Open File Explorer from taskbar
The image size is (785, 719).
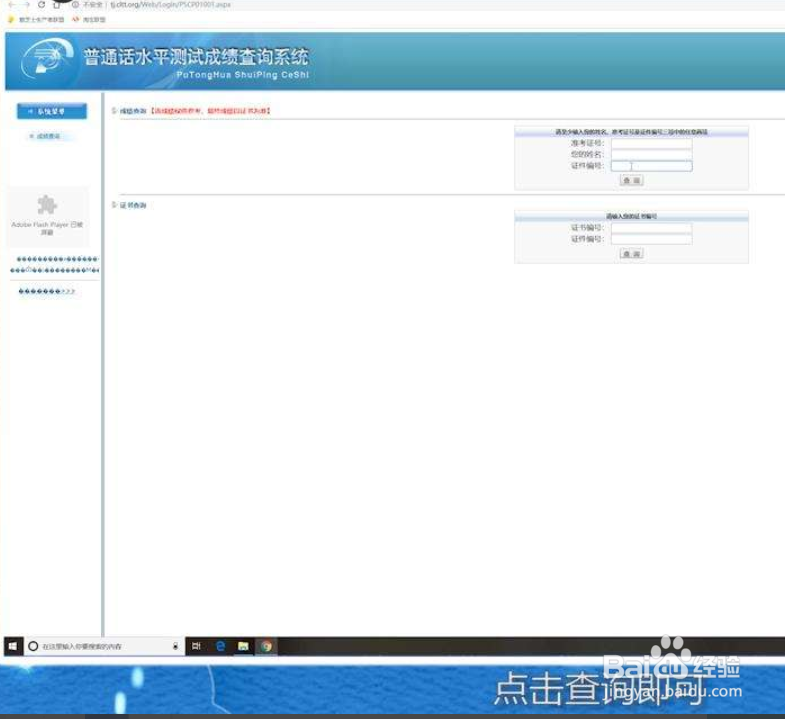tap(243, 646)
